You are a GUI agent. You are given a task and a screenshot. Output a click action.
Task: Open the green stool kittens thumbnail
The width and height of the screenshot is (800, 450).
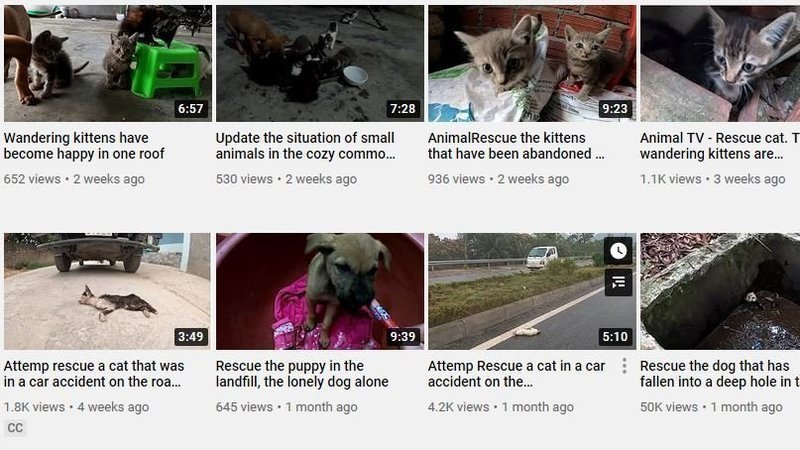click(x=108, y=63)
